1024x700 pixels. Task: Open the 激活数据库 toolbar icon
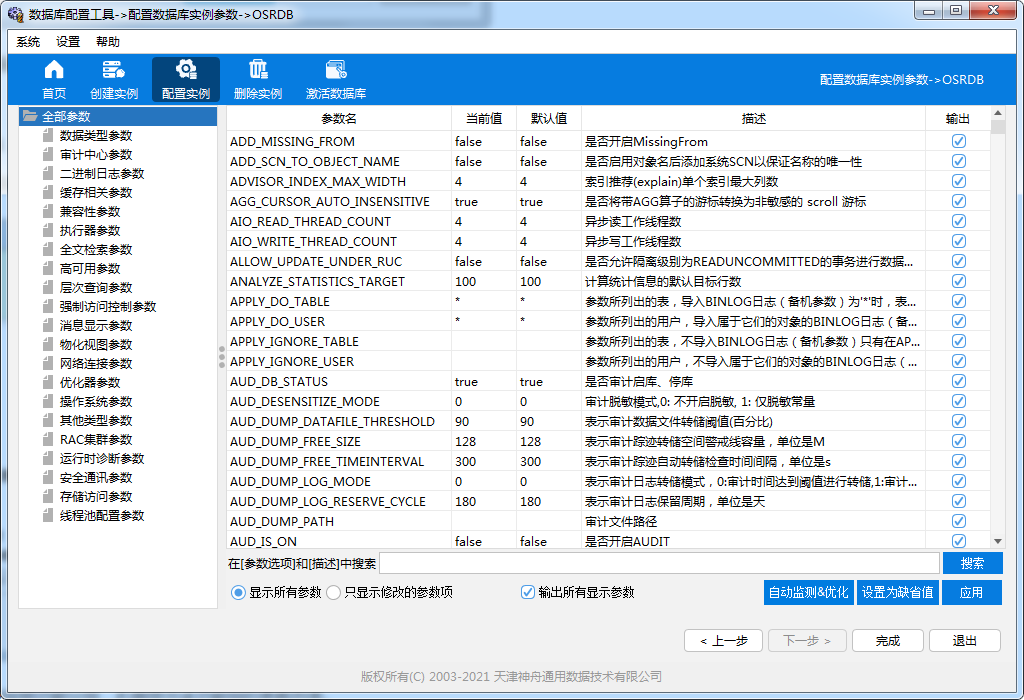335,70
